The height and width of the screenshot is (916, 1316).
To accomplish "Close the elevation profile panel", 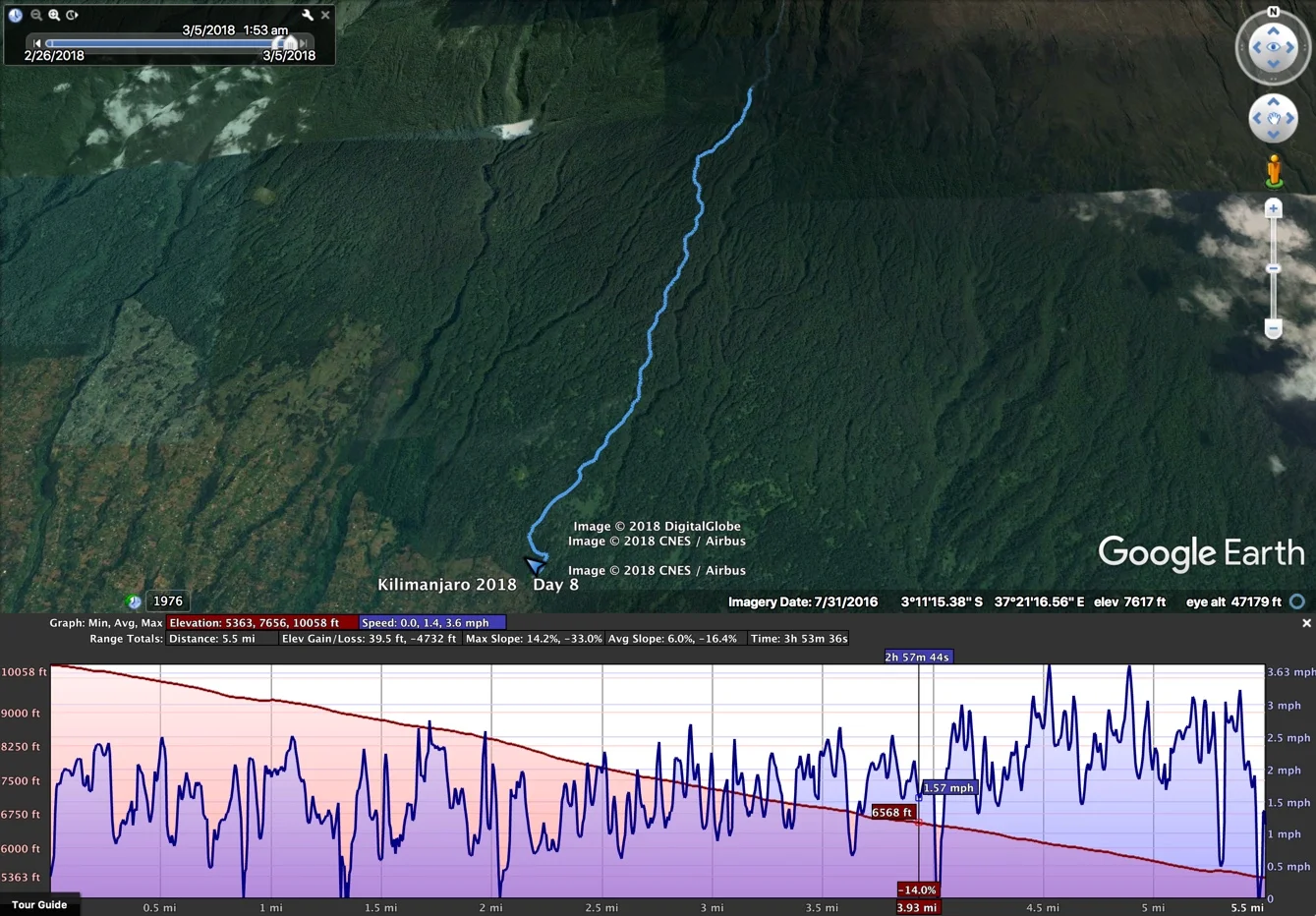I will pyautogui.click(x=1306, y=623).
